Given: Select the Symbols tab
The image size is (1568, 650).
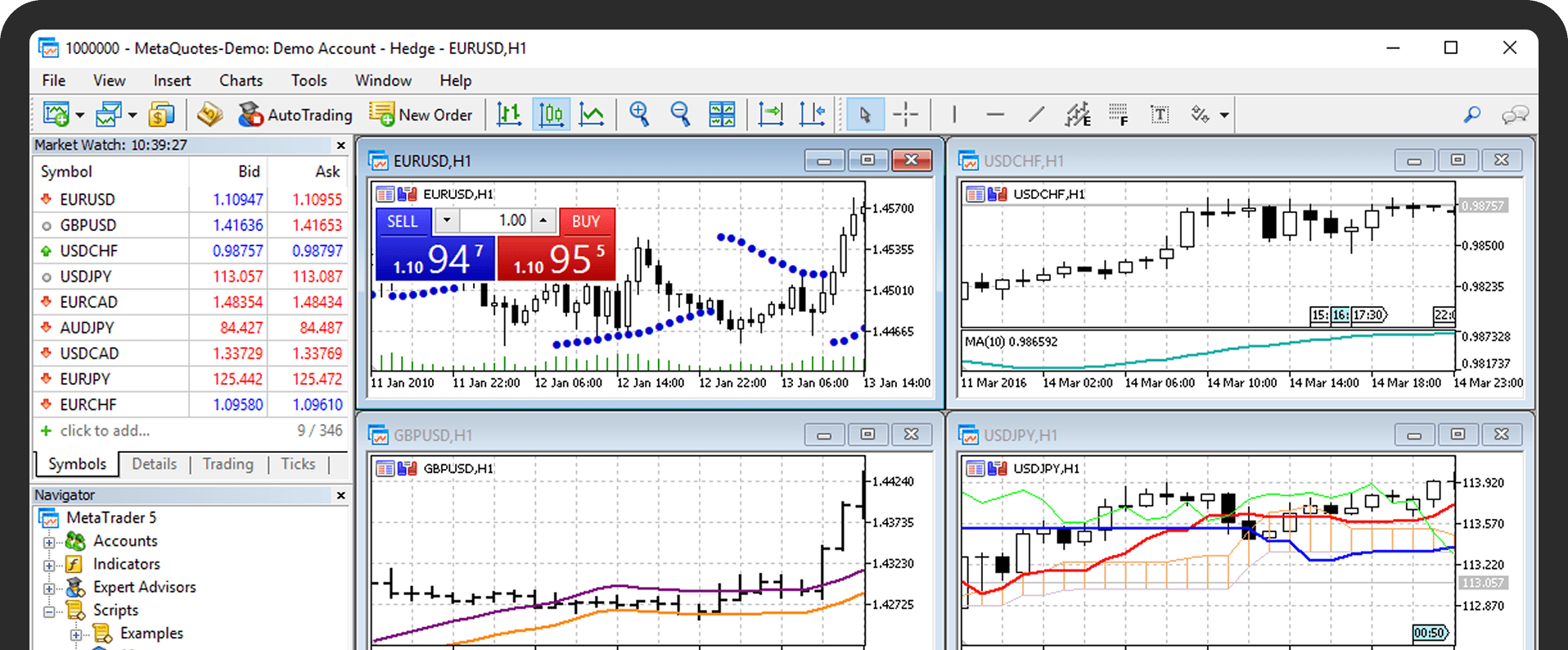Looking at the screenshot, I should (x=77, y=464).
